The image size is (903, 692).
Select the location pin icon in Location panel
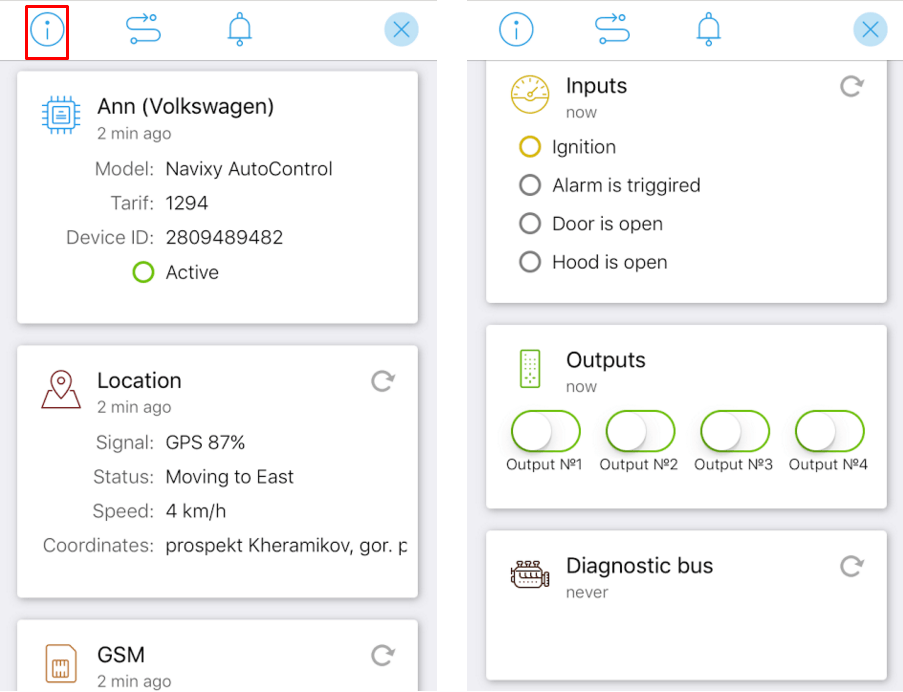pos(60,390)
